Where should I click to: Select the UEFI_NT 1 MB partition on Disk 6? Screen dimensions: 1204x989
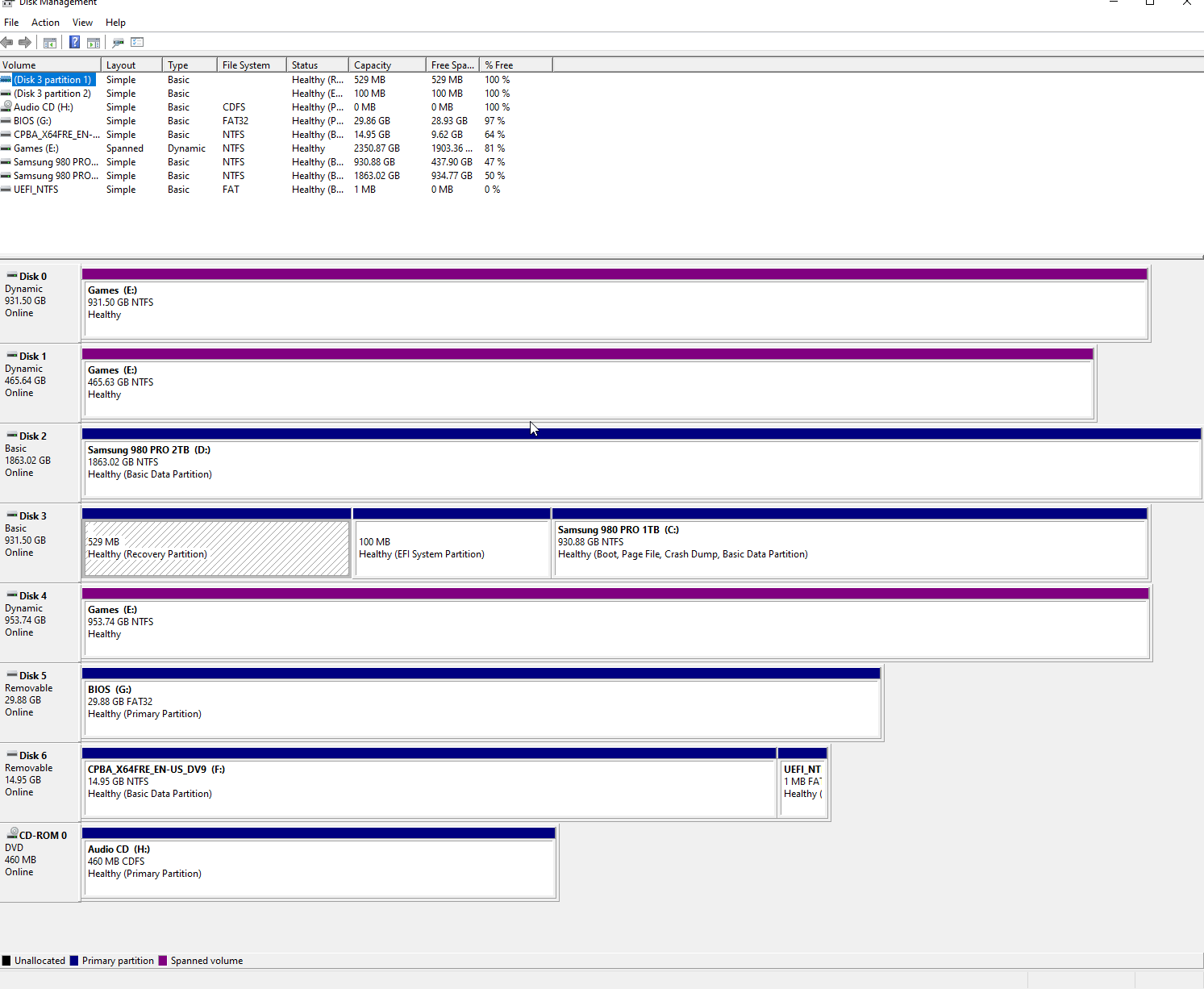click(802, 782)
